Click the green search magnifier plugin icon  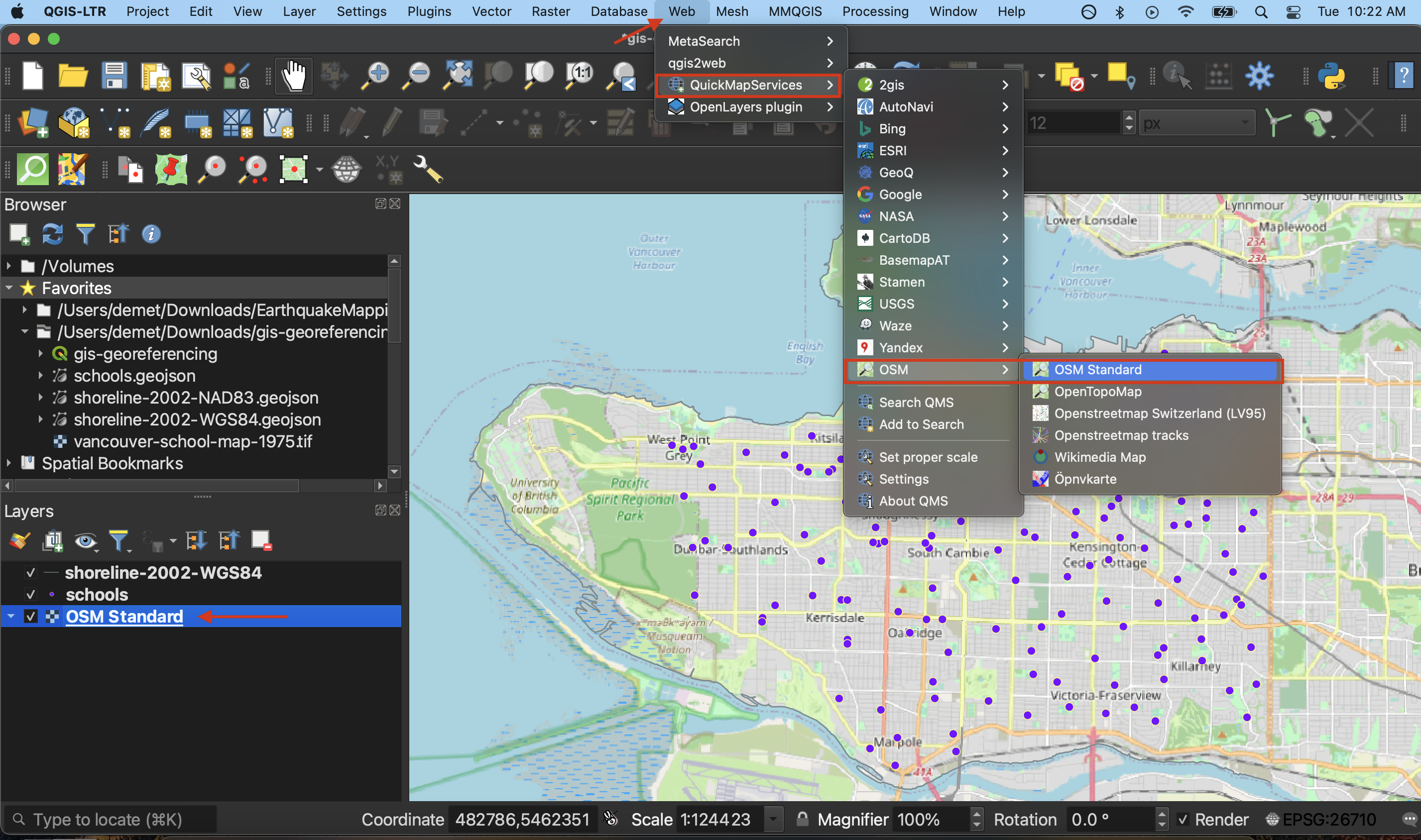click(33, 169)
